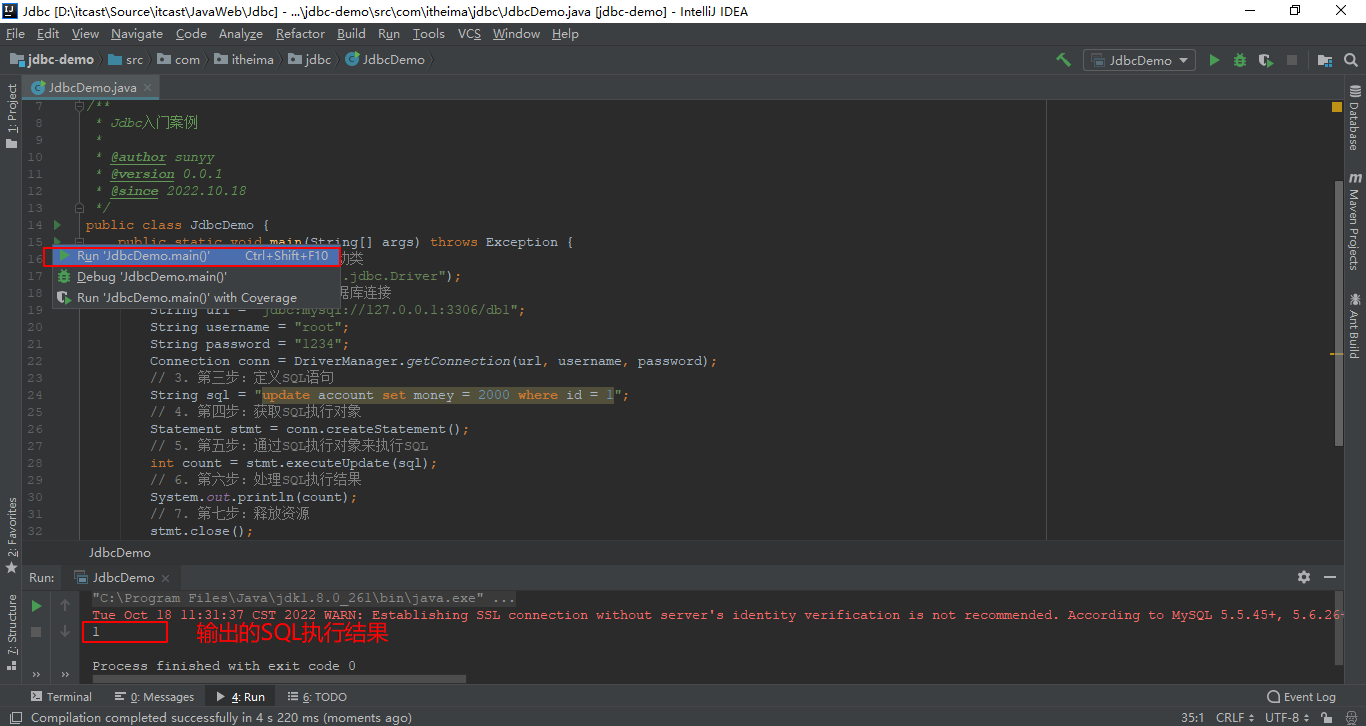Click the green hammer Build Project icon

click(x=1063, y=60)
